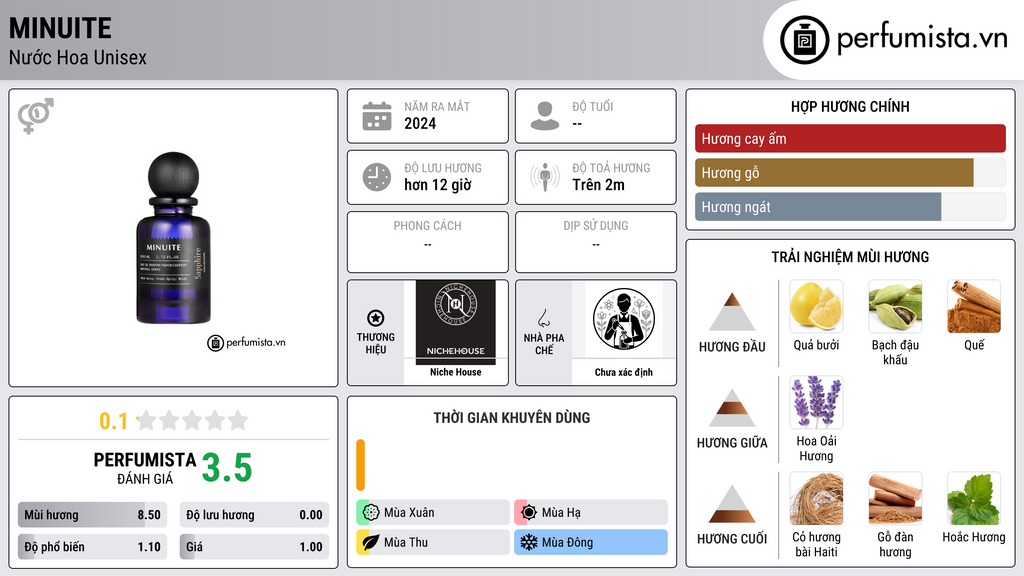Click the Giá 1.00 rating bar
Viewport: 1024px width, 576px height.
tap(254, 547)
